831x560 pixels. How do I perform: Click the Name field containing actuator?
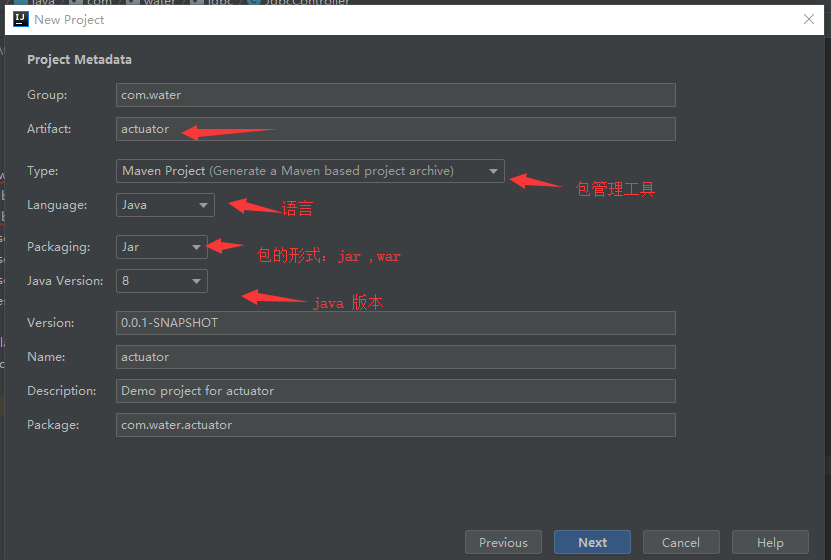tap(395, 357)
